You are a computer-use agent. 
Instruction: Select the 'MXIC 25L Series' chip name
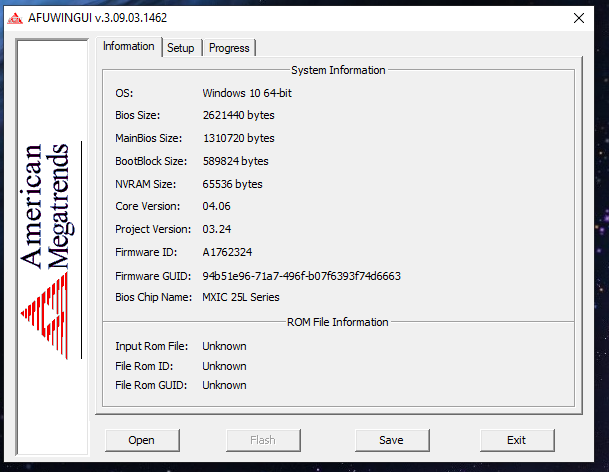pyautogui.click(x=241, y=297)
